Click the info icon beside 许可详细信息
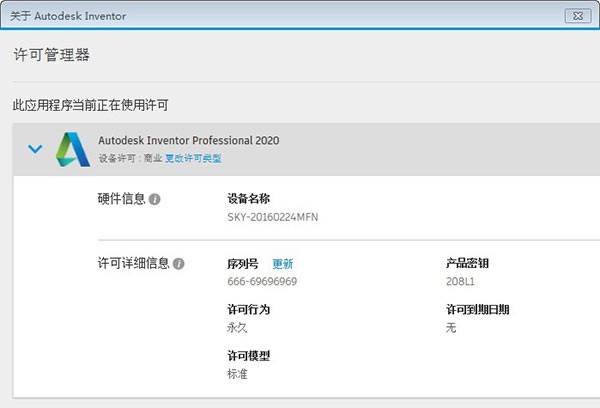Image resolution: width=600 pixels, height=408 pixels. (x=179, y=264)
